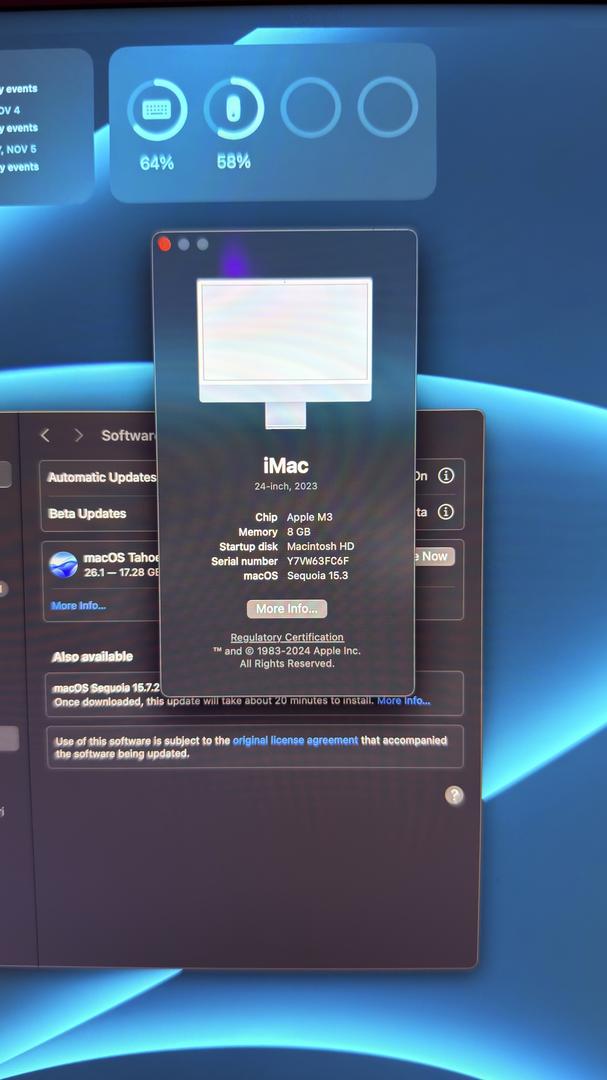Screen dimensions: 607x1080
Task: Go back with the left chevron
Action: coord(45,435)
